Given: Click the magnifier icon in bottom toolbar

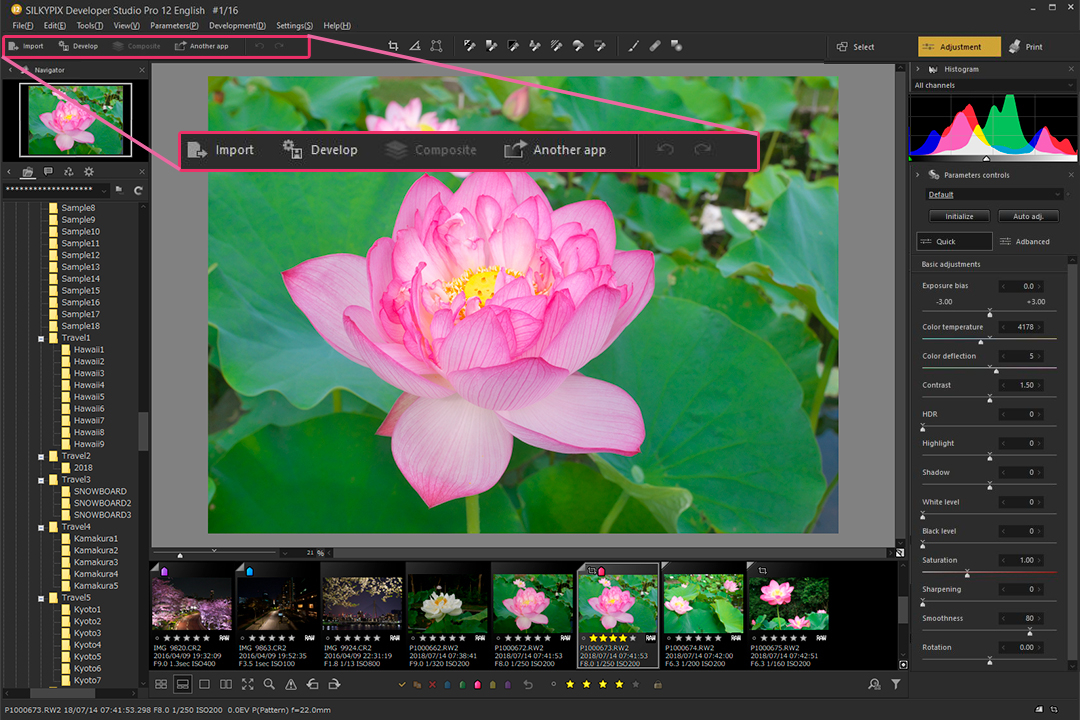Looking at the screenshot, I should pyautogui.click(x=269, y=684).
